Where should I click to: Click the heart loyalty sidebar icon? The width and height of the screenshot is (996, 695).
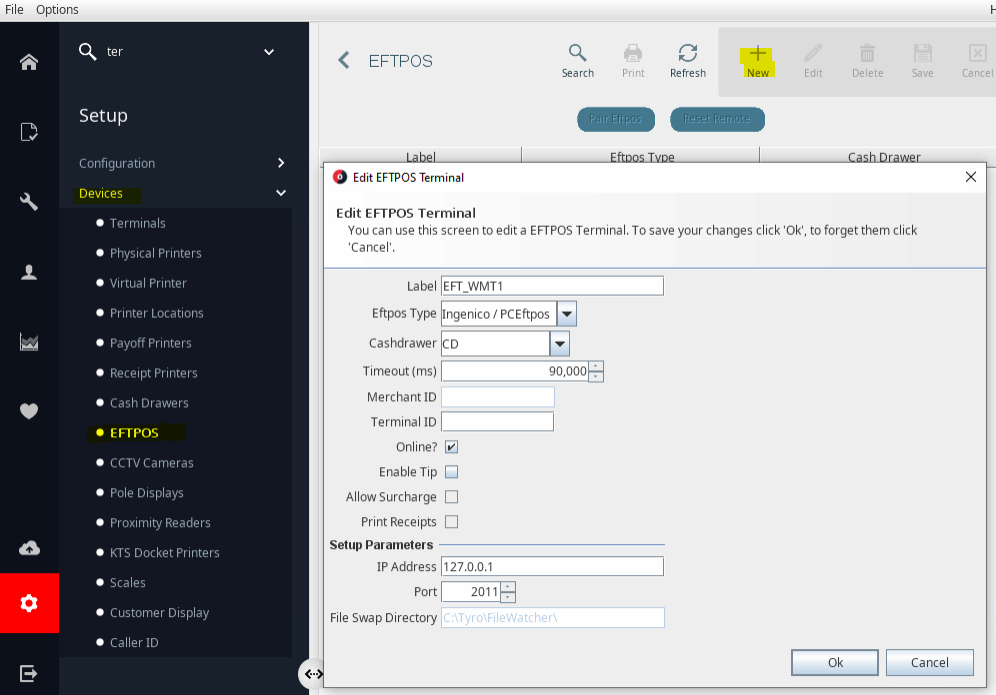point(29,411)
